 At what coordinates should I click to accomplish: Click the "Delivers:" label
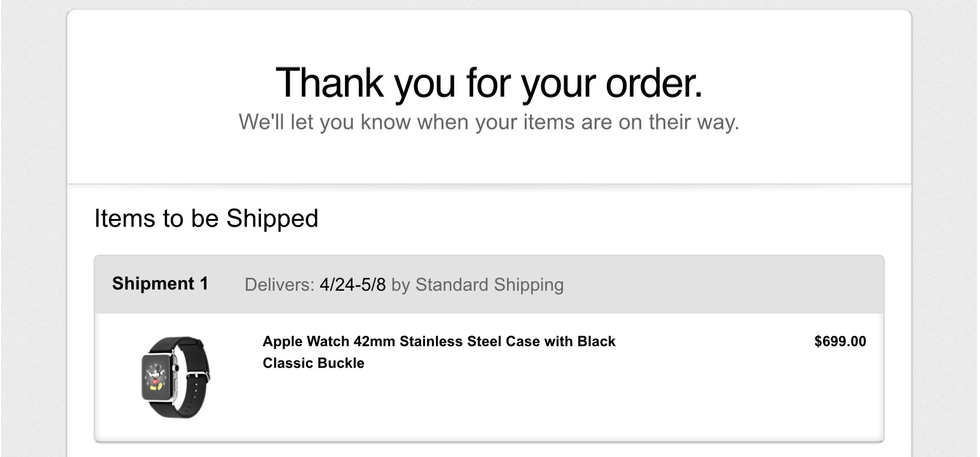coord(279,285)
